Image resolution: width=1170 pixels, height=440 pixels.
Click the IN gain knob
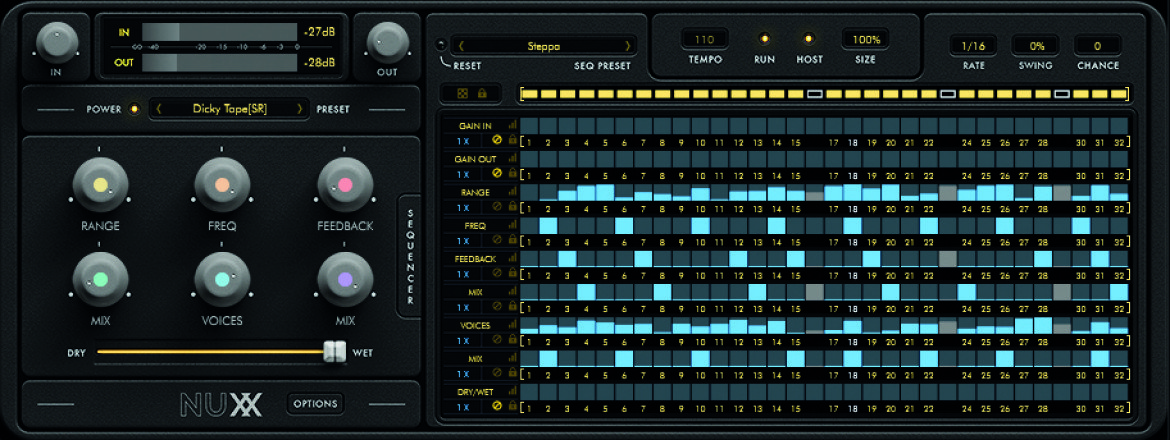click(x=57, y=42)
